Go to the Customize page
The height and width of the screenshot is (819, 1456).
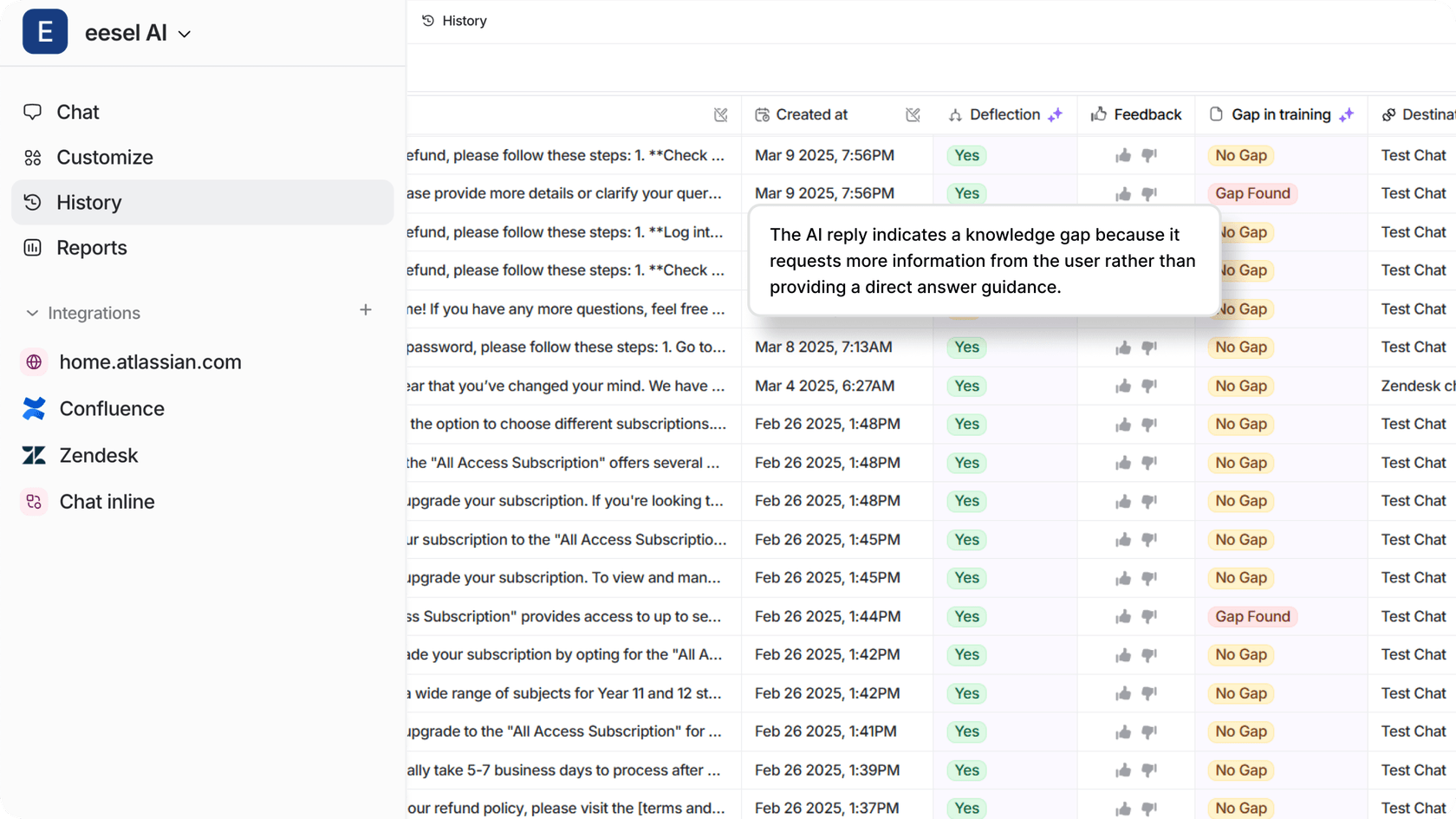104,157
